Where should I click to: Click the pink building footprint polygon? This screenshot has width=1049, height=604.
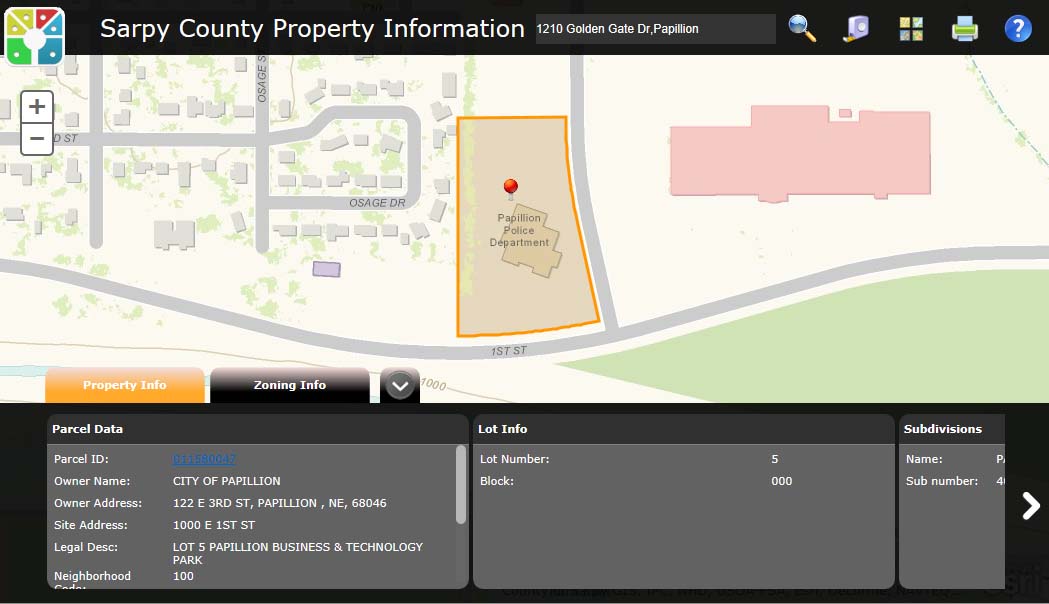pyautogui.click(x=800, y=155)
